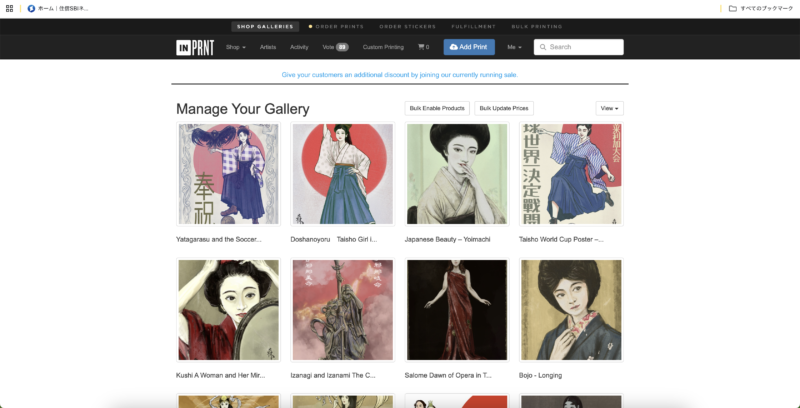Open Salome Dawn of Opera thumbnail
The width and height of the screenshot is (800, 408).
coord(457,310)
